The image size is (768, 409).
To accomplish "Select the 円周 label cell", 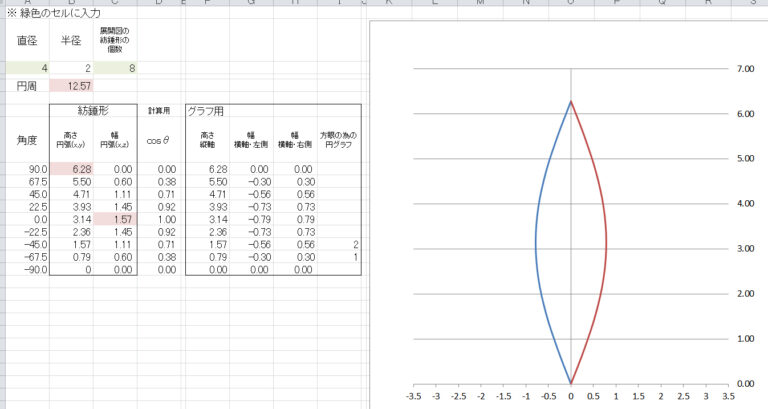I will click(25, 87).
